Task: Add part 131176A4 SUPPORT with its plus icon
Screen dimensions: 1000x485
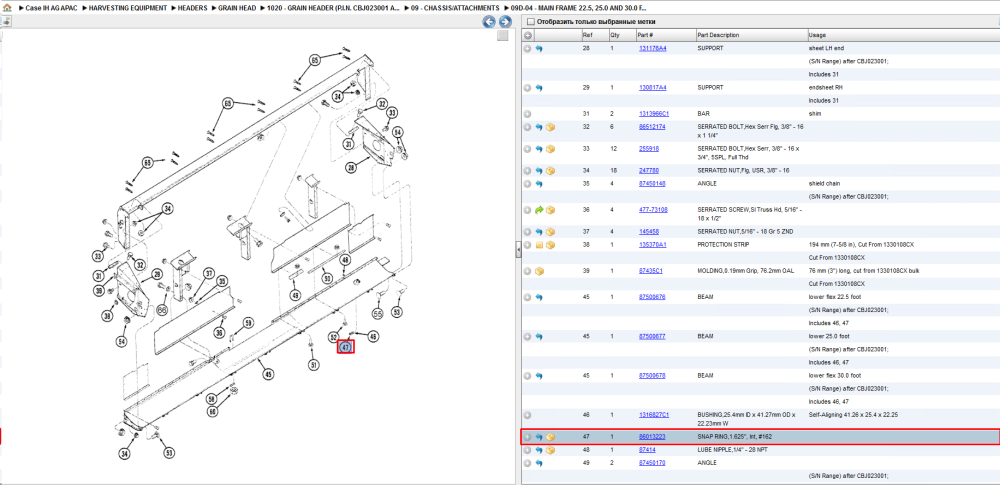Action: click(x=527, y=48)
